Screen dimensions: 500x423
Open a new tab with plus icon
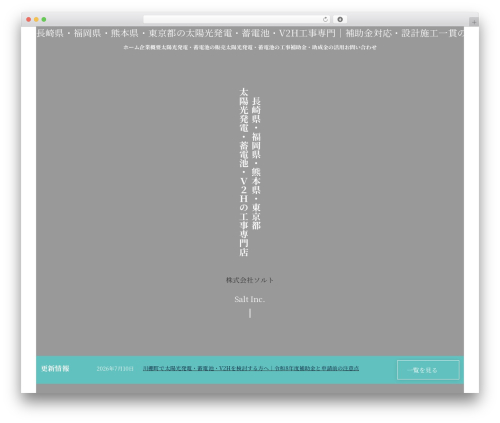474,22
